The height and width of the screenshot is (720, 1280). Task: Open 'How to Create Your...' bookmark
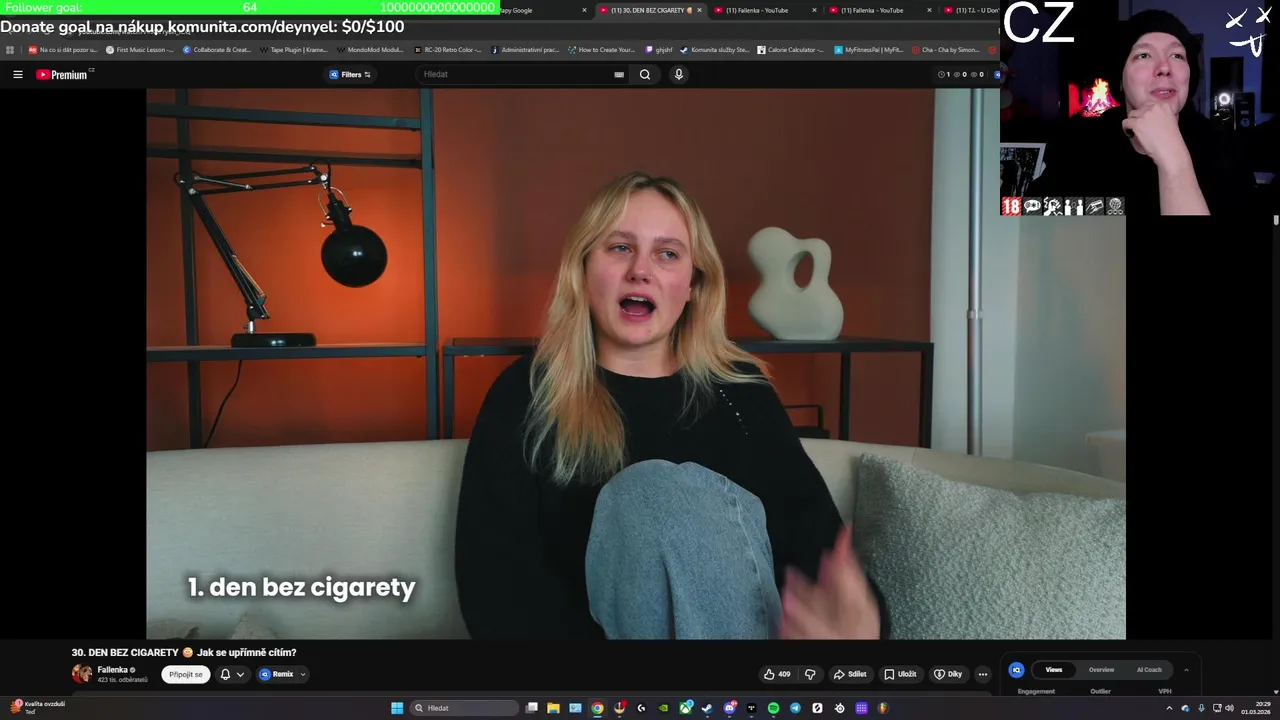602,49
